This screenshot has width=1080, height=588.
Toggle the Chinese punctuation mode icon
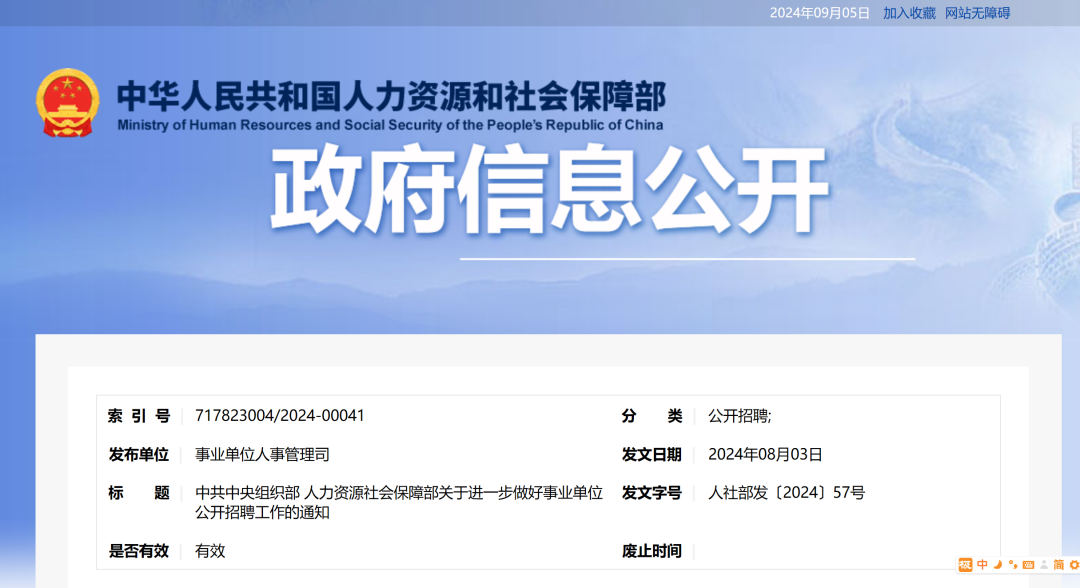click(1012, 565)
